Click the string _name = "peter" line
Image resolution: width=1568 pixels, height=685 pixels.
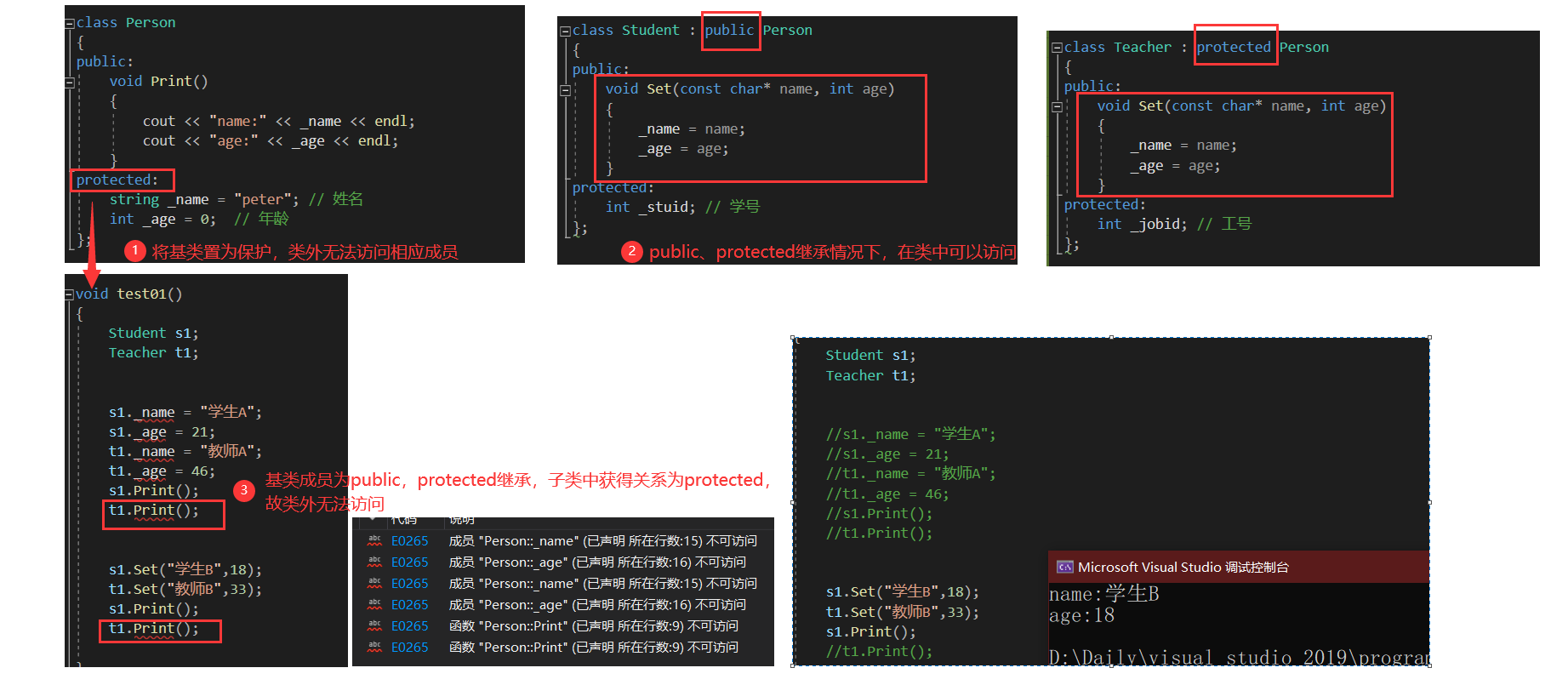coord(236,200)
